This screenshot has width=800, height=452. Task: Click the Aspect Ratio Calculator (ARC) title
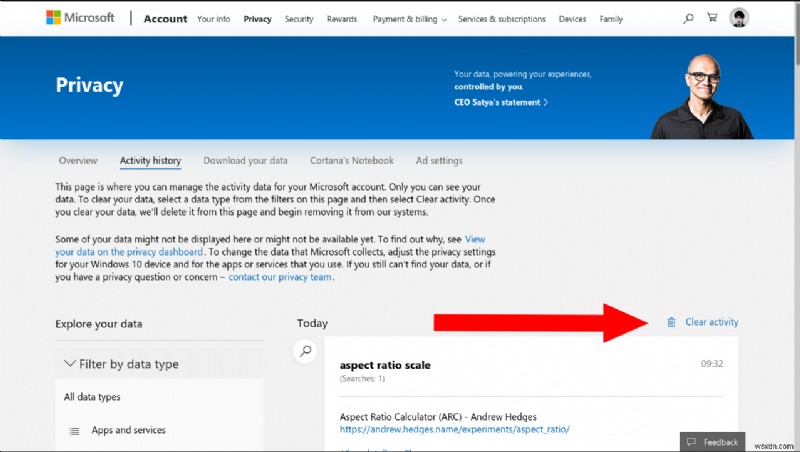click(438, 416)
